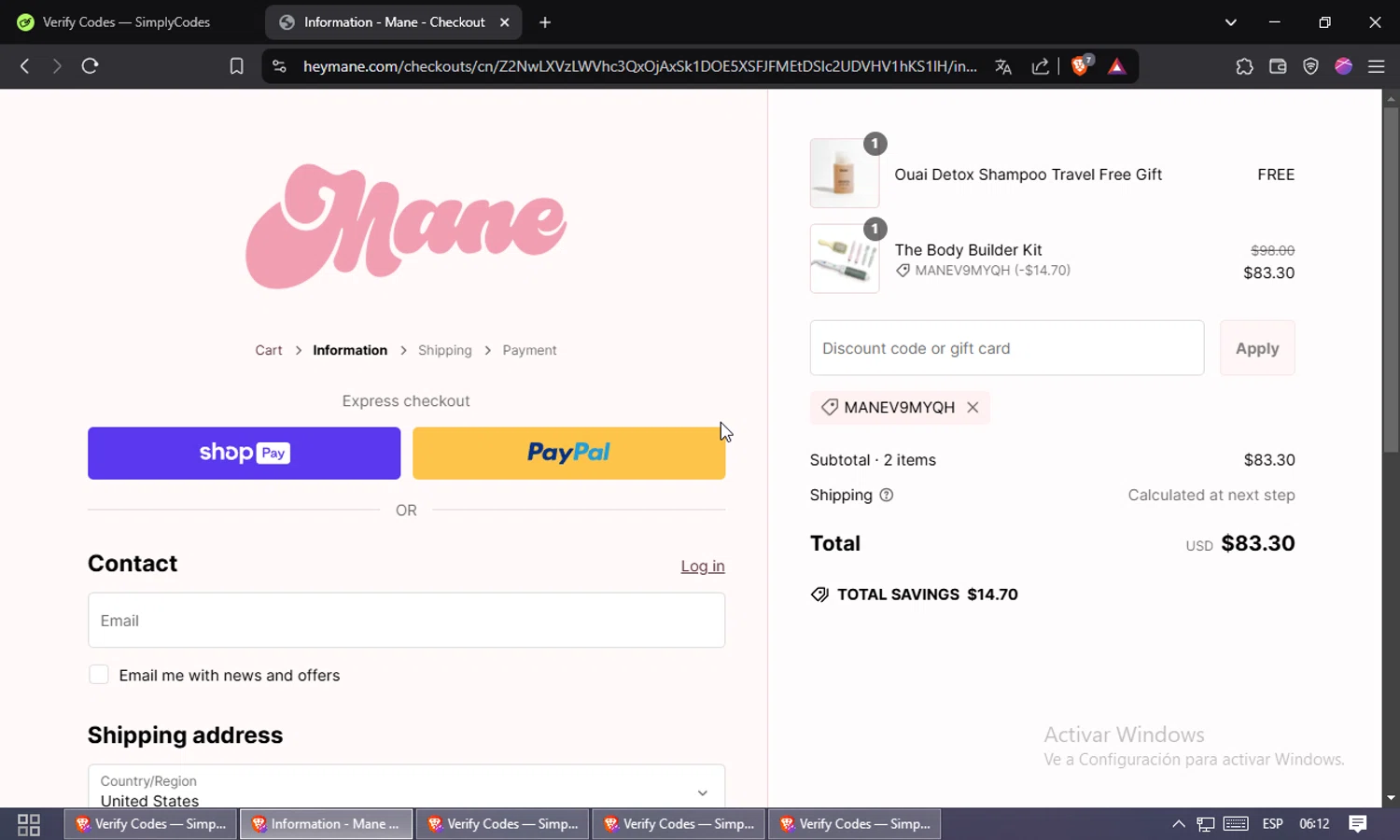This screenshot has height=840, width=1400.
Task: Check Email me with news and offers
Action: 99,675
